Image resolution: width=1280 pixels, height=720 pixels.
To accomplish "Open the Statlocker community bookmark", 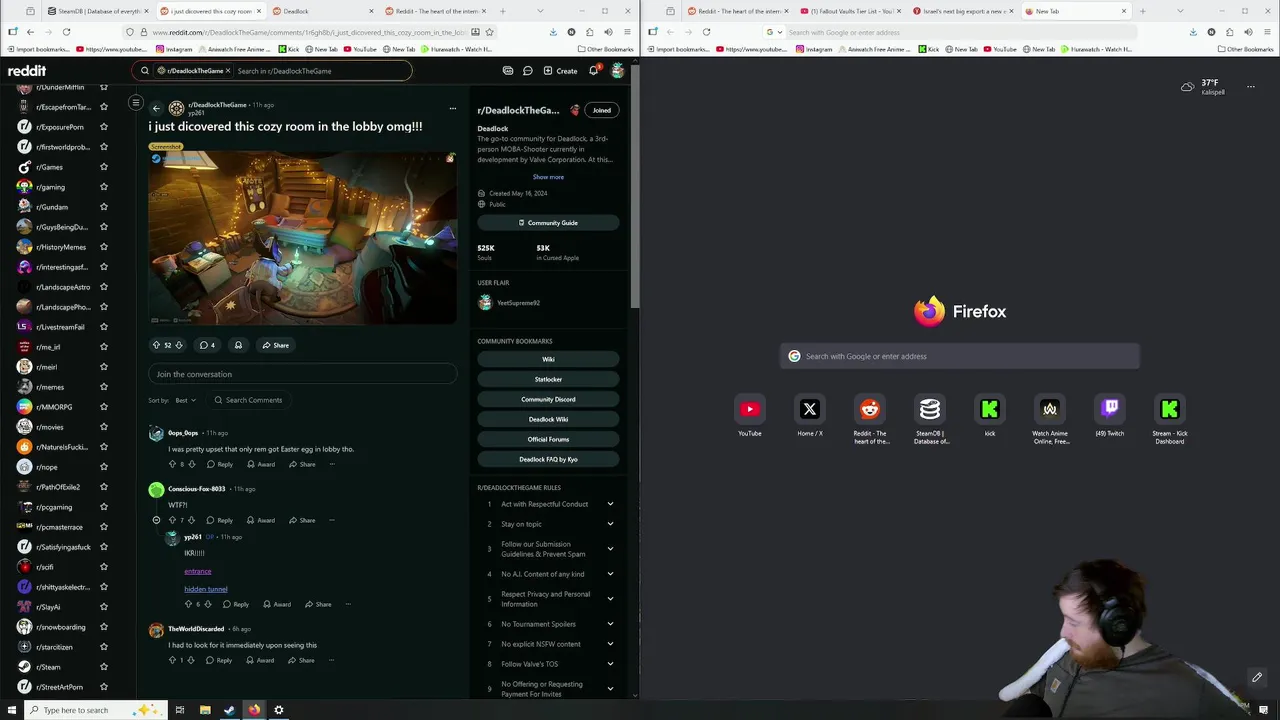I will (x=548, y=379).
